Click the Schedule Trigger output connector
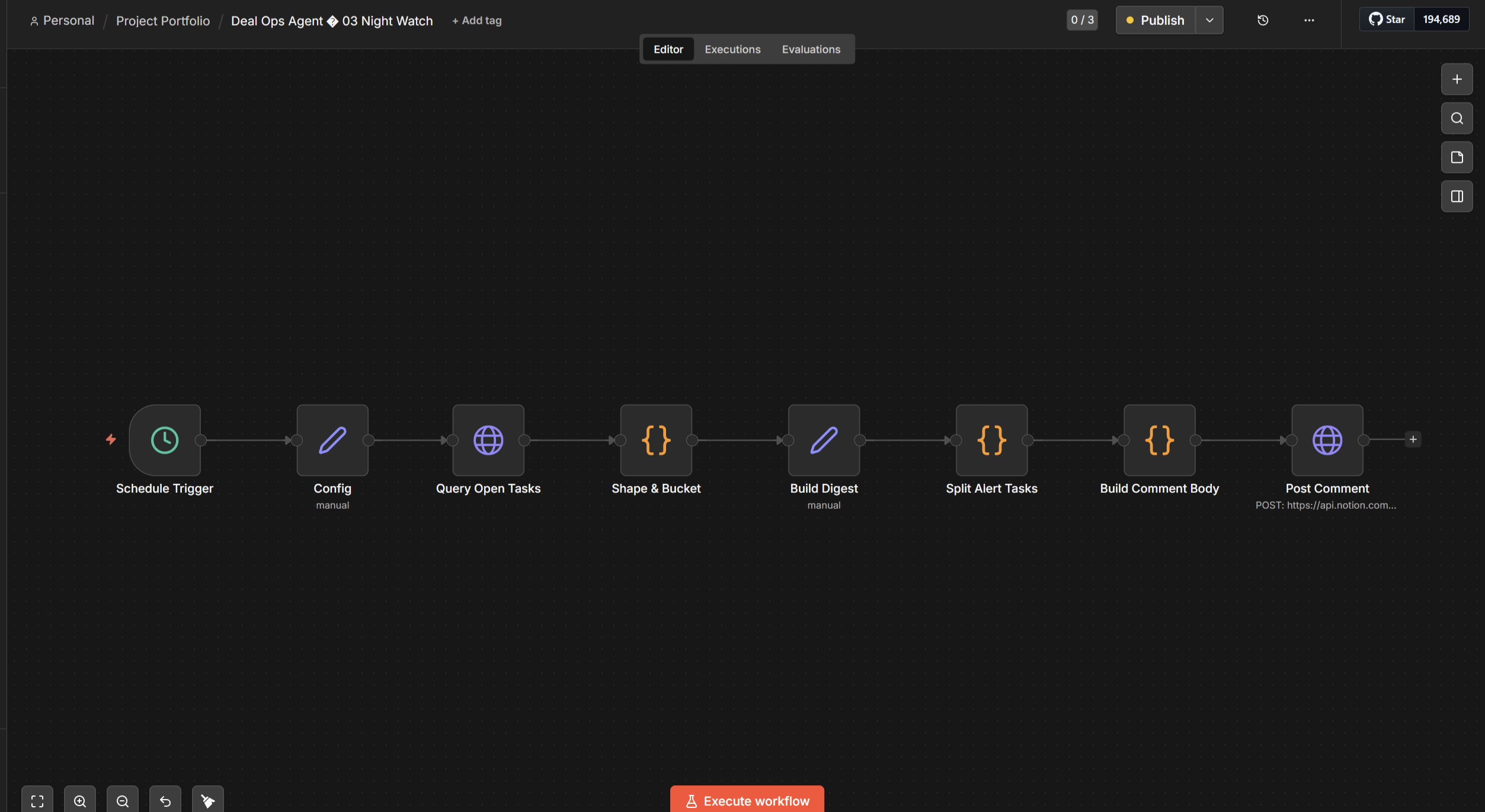Image resolution: width=1485 pixels, height=812 pixels. tap(201, 440)
